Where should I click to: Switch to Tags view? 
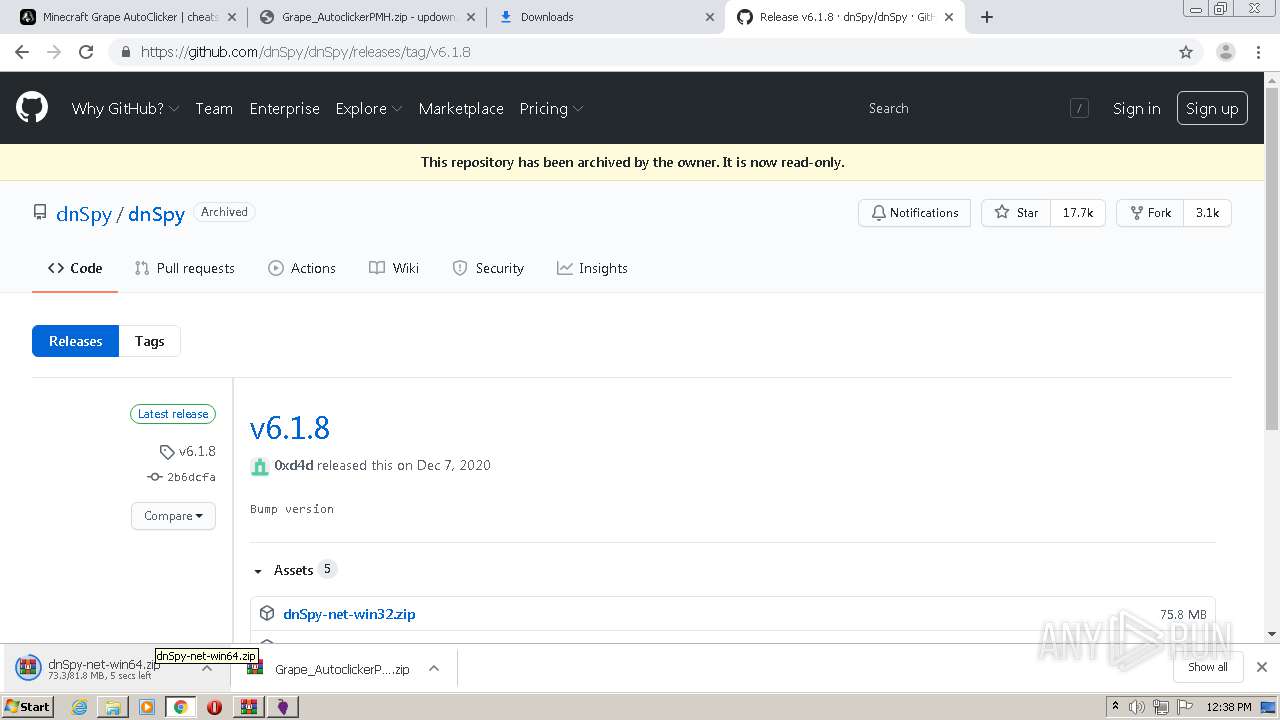[149, 341]
